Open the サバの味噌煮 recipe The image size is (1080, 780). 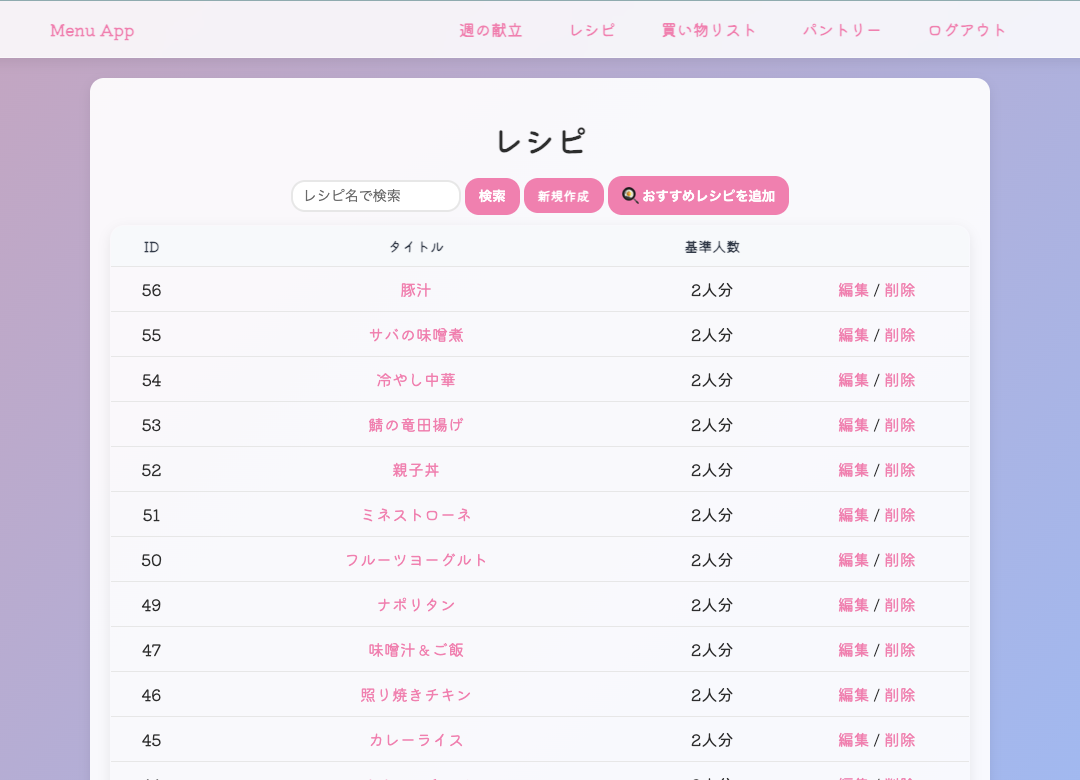click(415, 335)
